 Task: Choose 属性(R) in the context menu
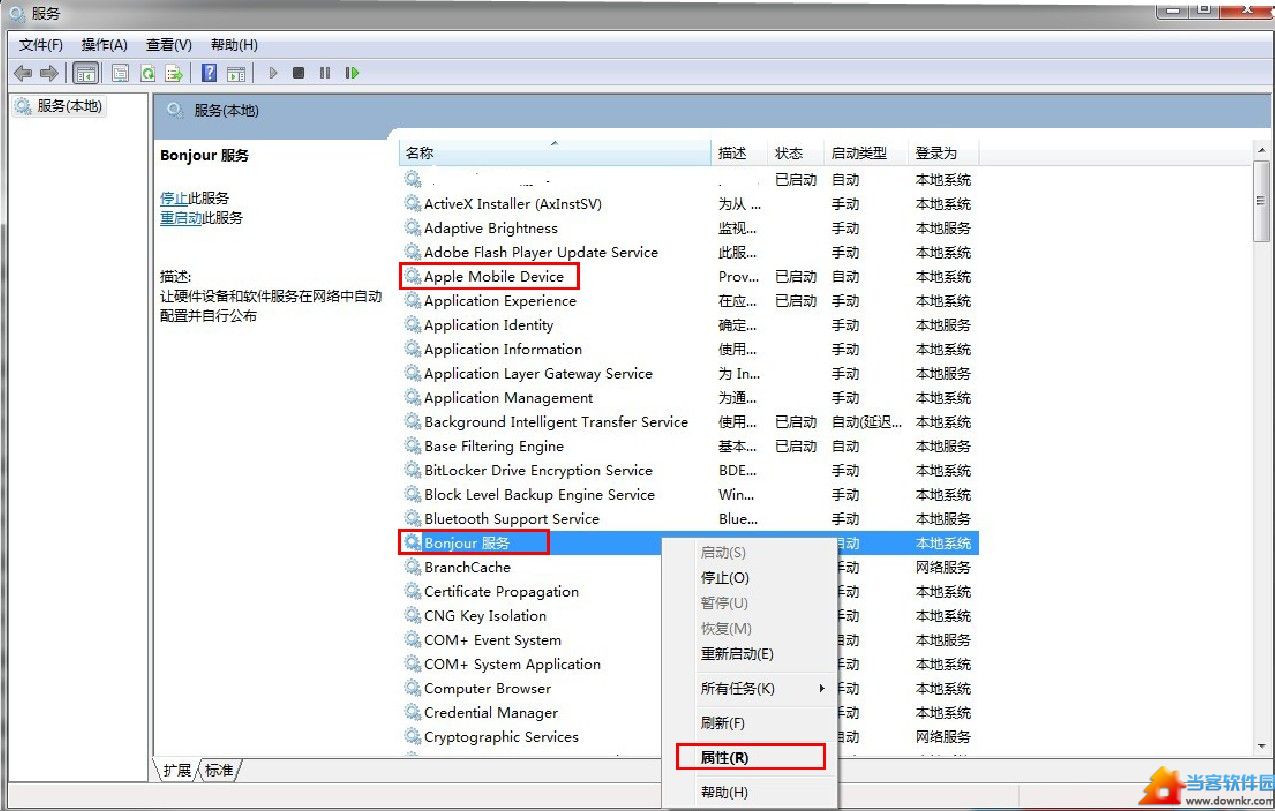coord(749,757)
